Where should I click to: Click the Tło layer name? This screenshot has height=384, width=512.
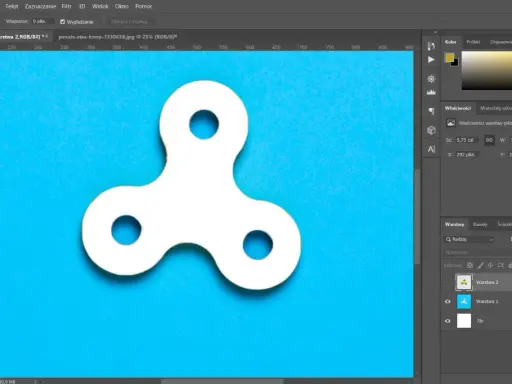[x=480, y=321]
